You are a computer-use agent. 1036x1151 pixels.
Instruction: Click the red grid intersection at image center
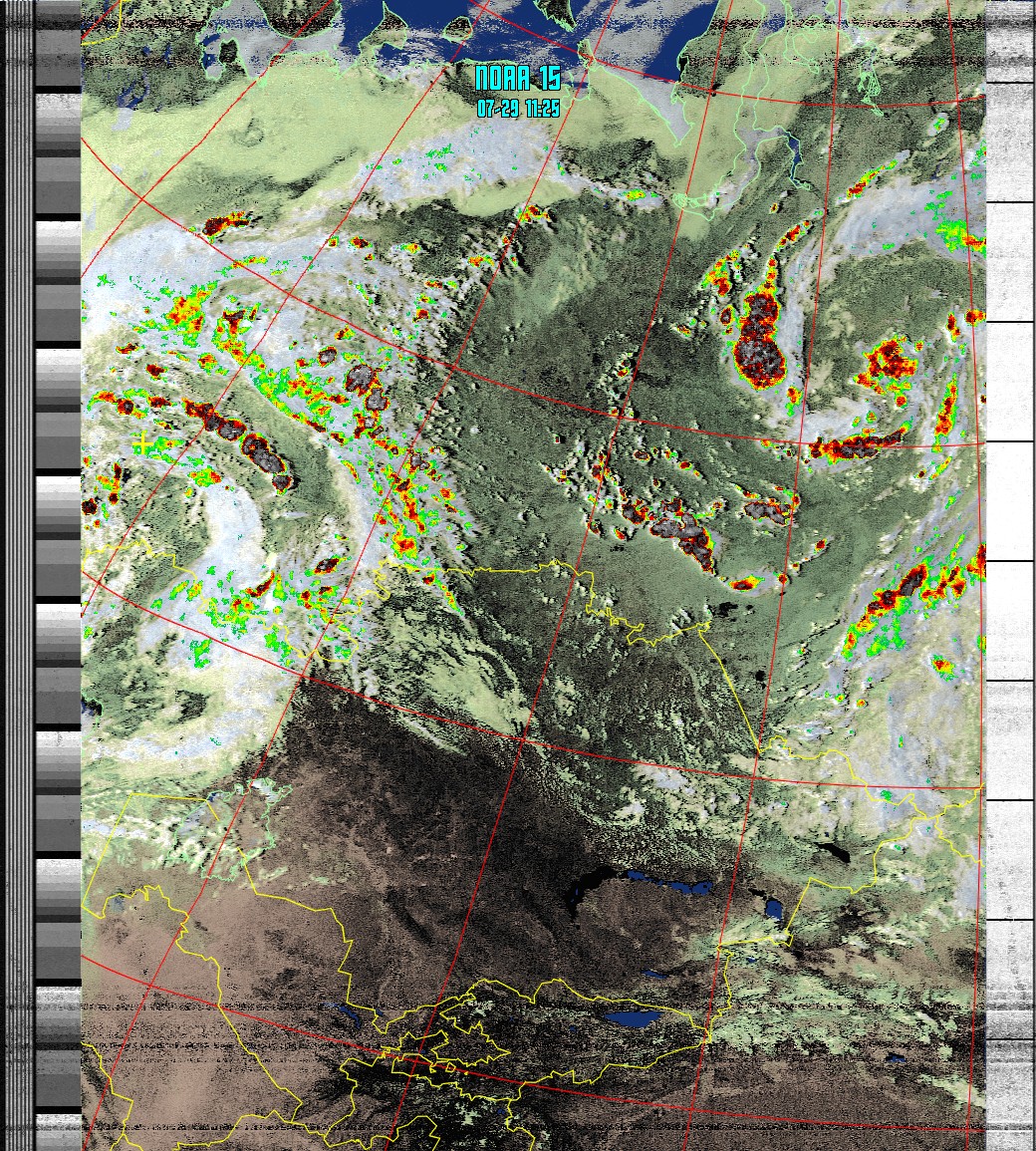523,738
